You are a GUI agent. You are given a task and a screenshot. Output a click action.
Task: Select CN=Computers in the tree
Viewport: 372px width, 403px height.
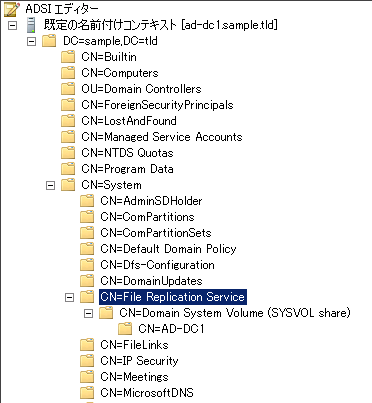[120, 73]
